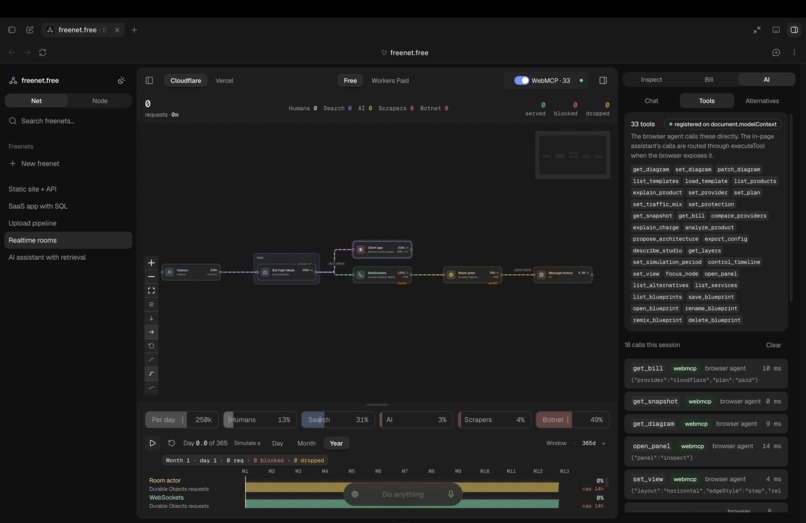Select the Message history node
This screenshot has width=806, height=523.
pyautogui.click(x=563, y=275)
